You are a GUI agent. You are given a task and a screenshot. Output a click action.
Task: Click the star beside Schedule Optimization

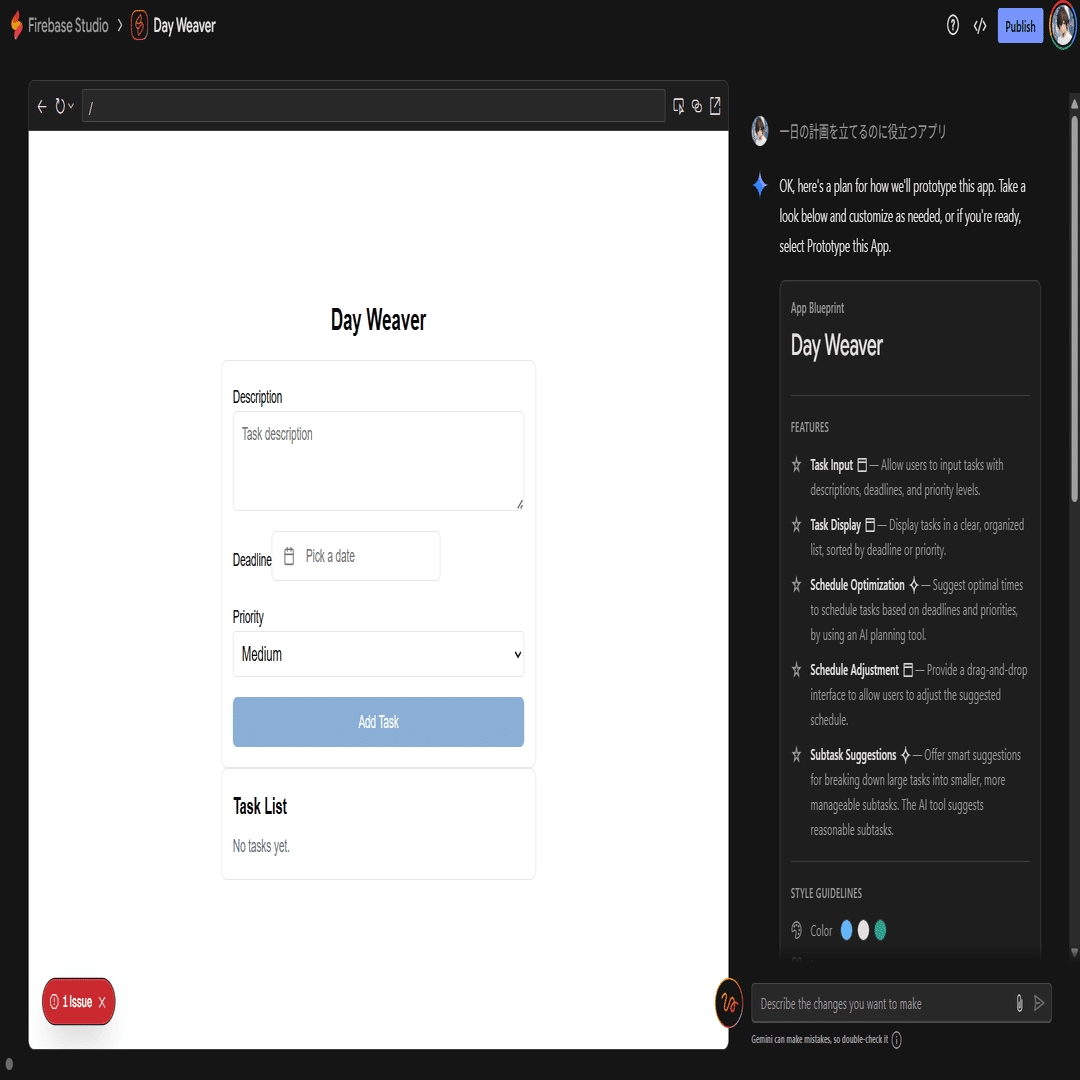click(796, 585)
